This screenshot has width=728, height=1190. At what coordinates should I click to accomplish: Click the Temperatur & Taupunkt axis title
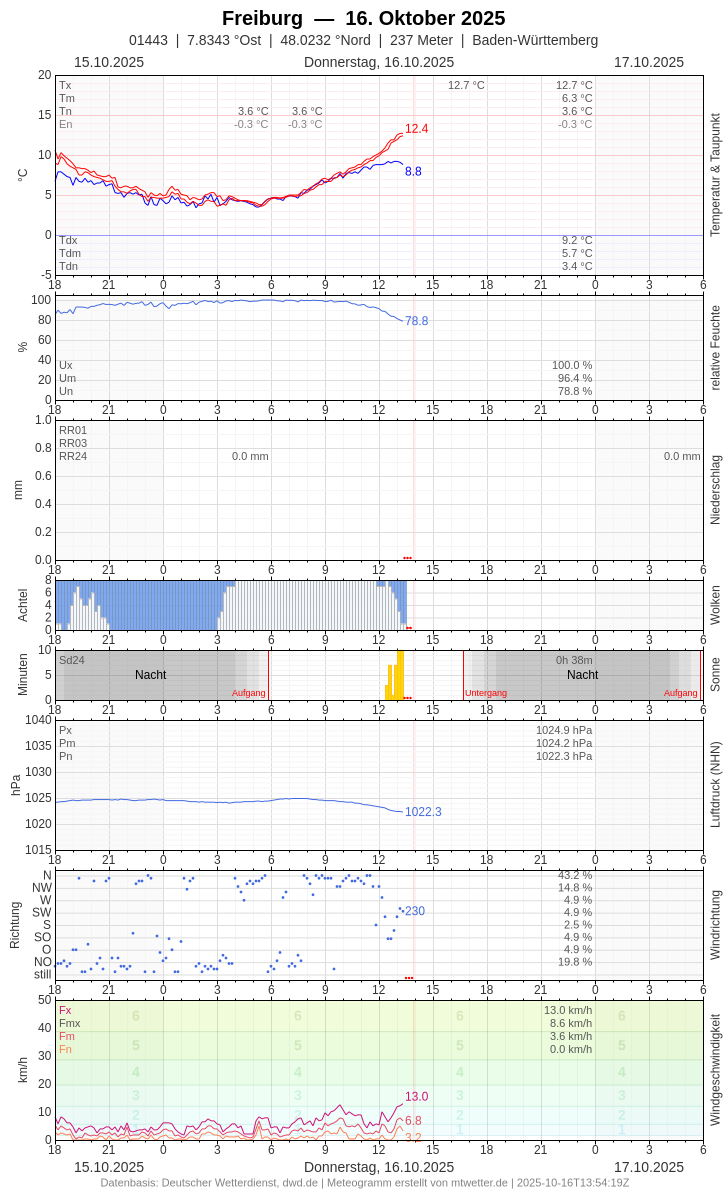click(x=715, y=175)
